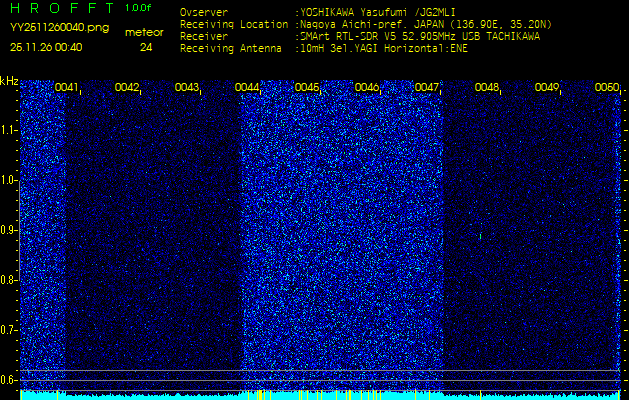This screenshot has width=629, height=400.
Task: Click the green meteor echo near 0048
Action: [x=480, y=236]
